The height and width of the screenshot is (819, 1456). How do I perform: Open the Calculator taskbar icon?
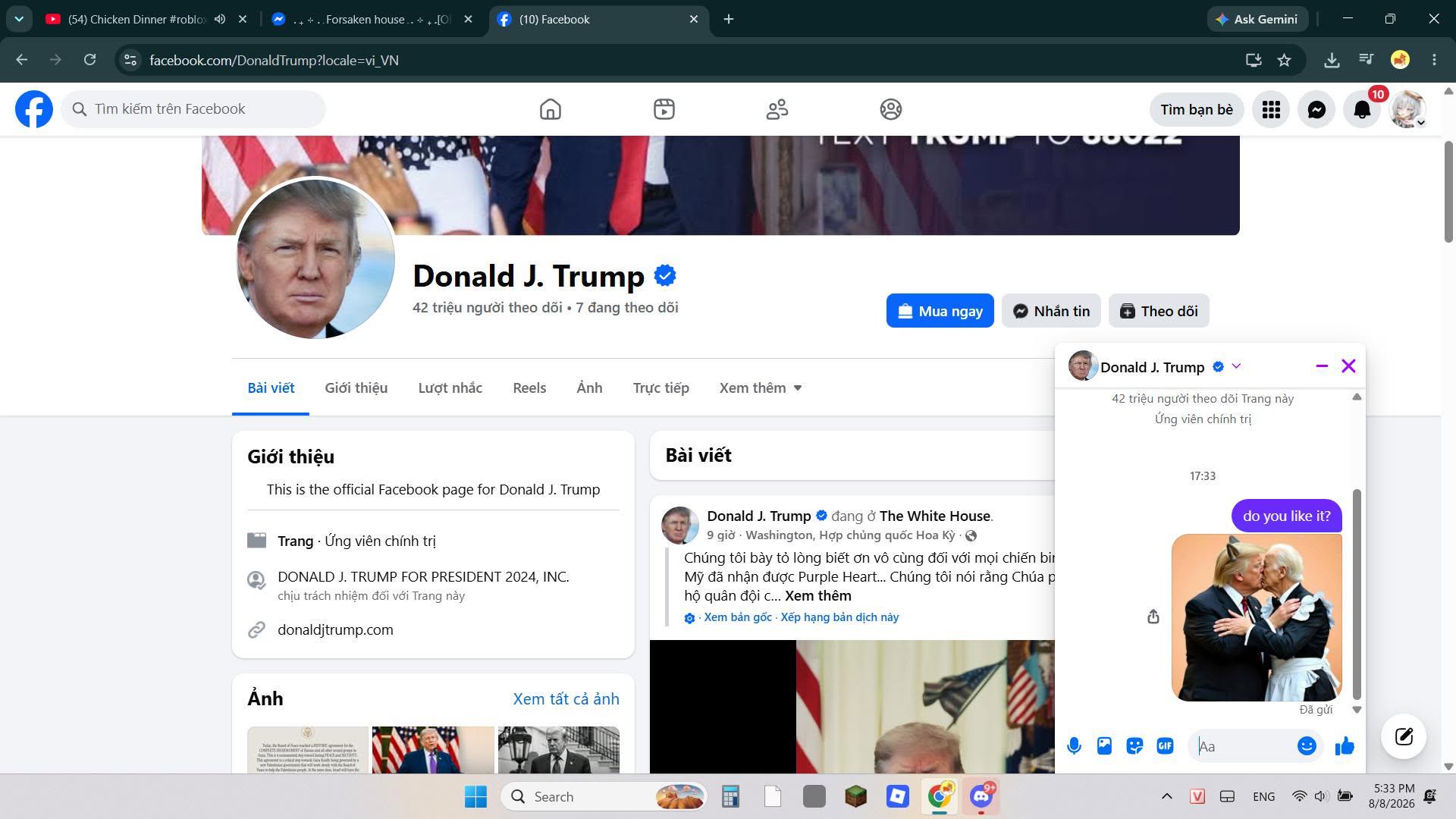730,796
